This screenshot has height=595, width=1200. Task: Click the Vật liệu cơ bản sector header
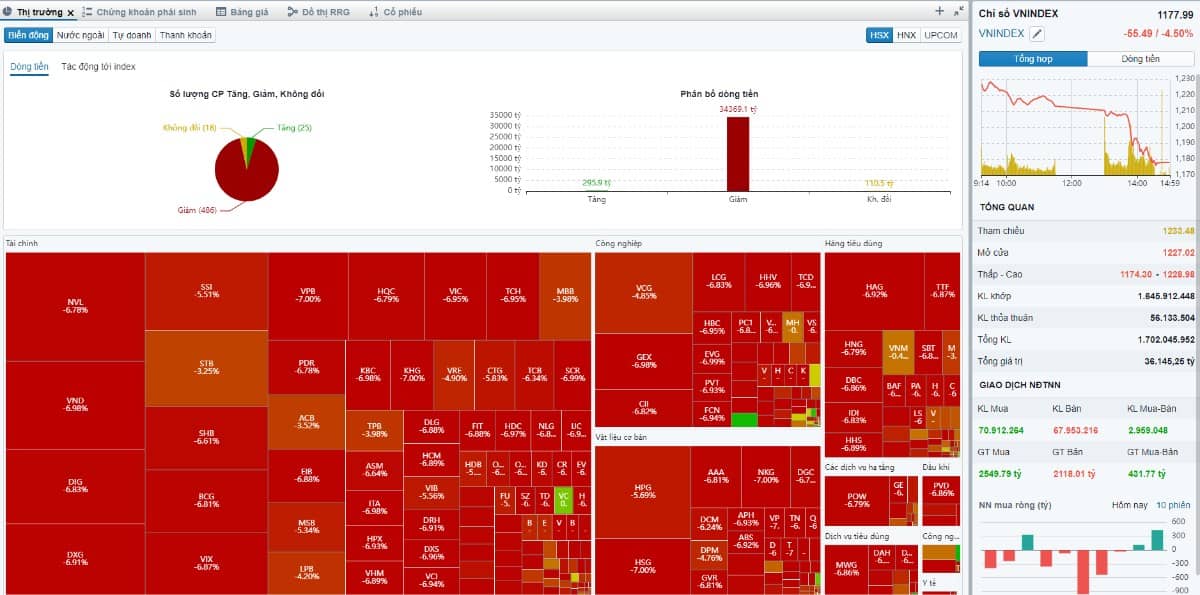click(x=620, y=437)
